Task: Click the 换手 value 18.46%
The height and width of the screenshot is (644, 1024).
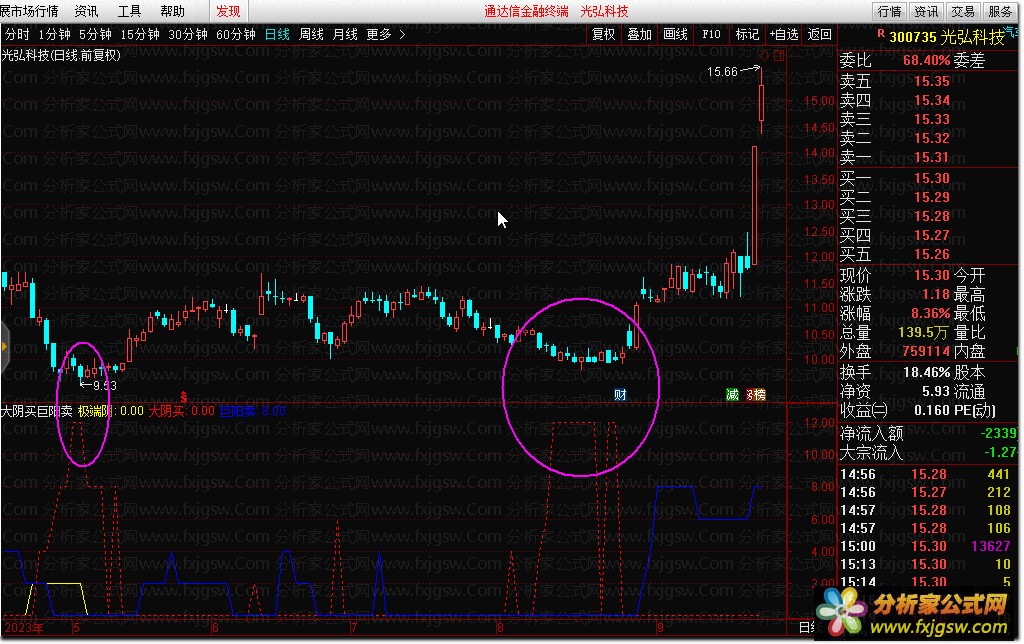Action: [927, 373]
